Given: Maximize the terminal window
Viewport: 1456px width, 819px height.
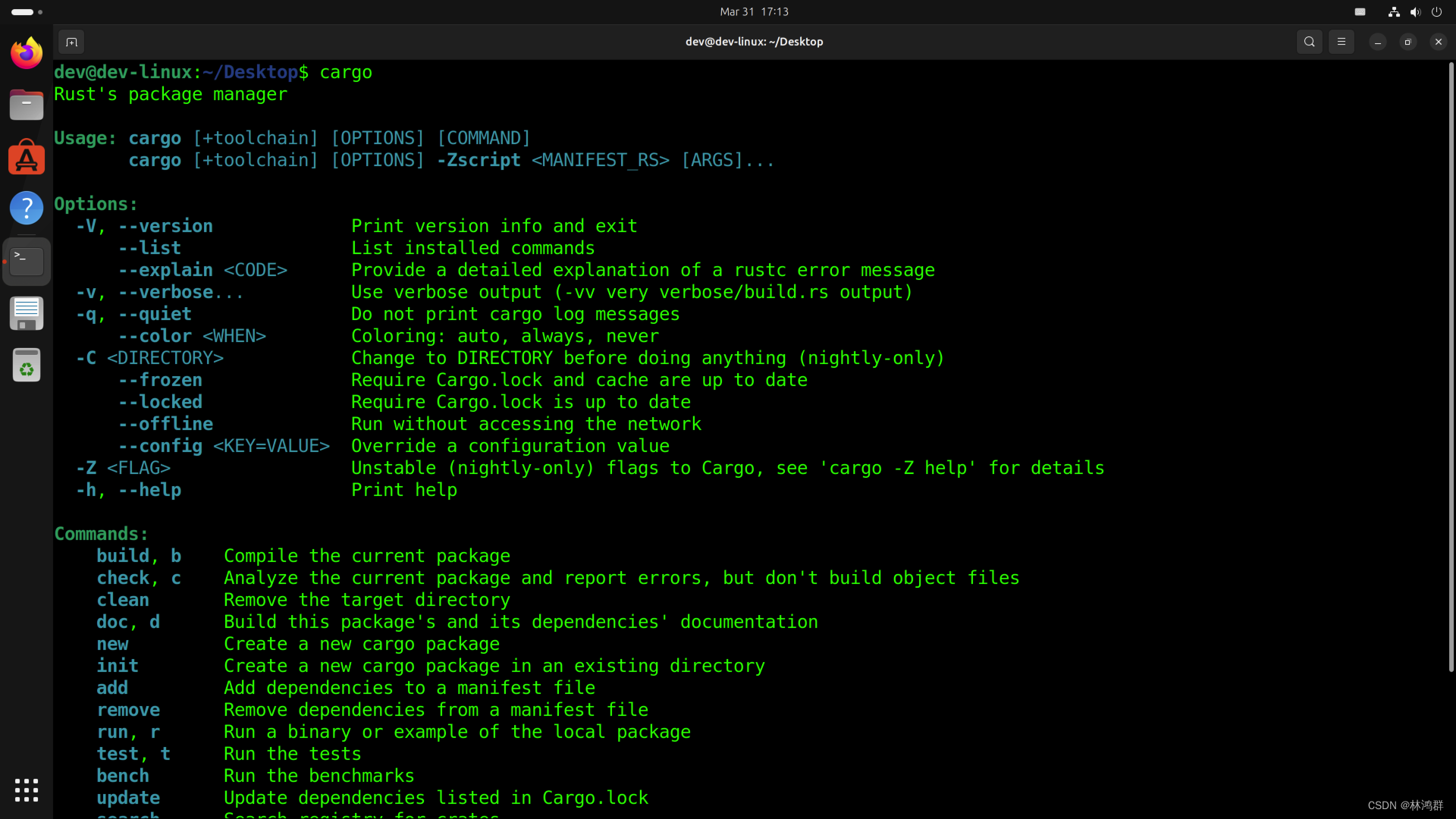Looking at the screenshot, I should [1408, 42].
